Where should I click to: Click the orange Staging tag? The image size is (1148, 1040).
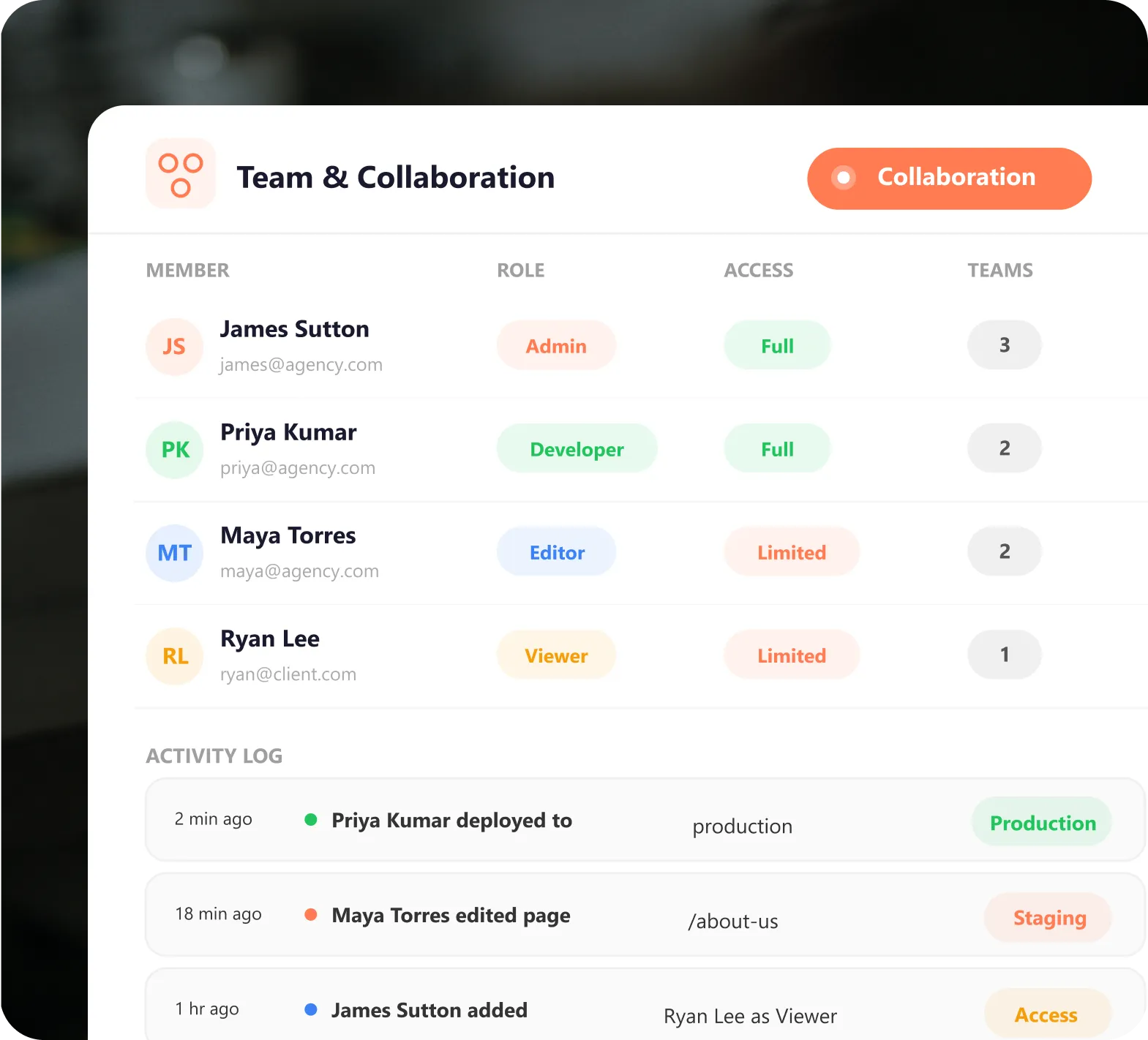click(x=1048, y=918)
